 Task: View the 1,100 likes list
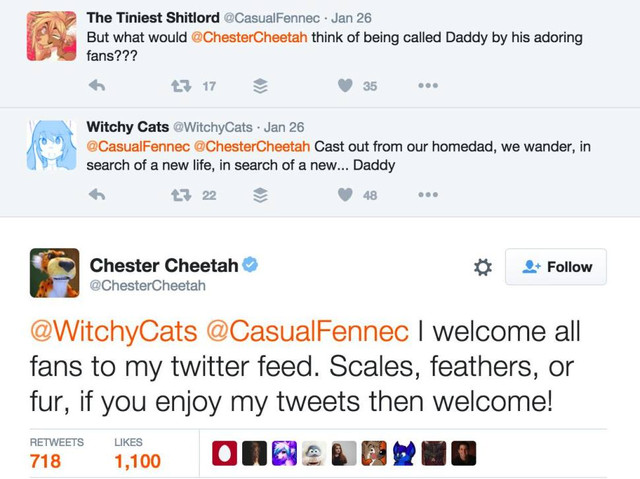coord(138,453)
